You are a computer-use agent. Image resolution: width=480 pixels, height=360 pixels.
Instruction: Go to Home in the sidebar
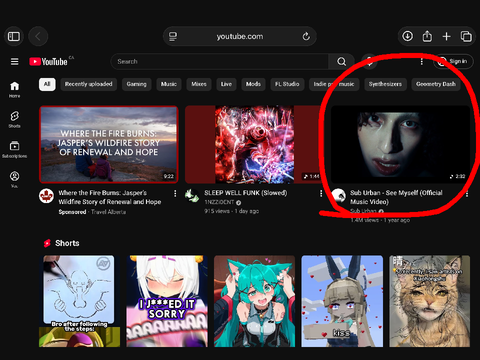tap(14, 90)
